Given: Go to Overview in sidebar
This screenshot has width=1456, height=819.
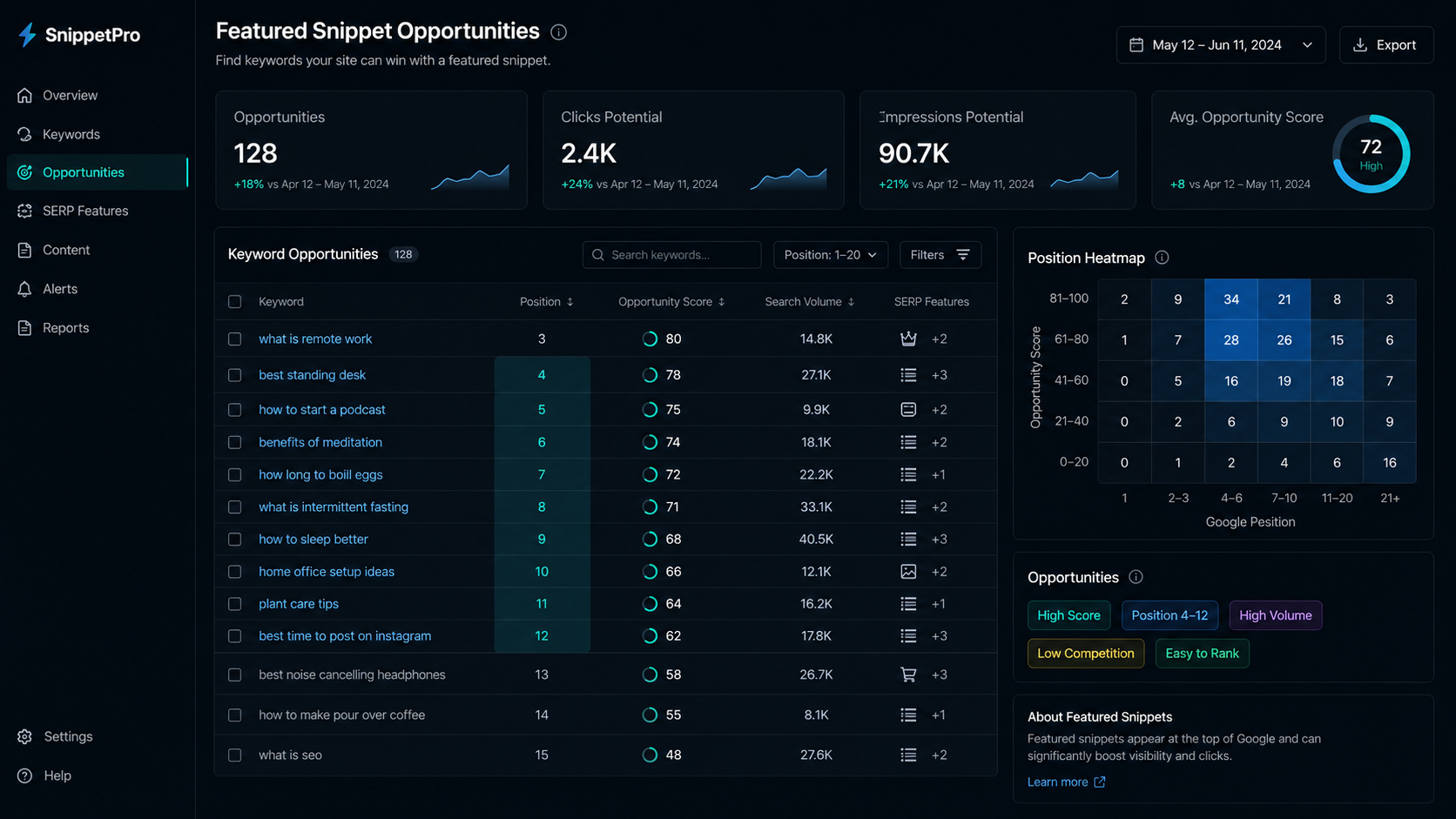Looking at the screenshot, I should click(x=97, y=96).
